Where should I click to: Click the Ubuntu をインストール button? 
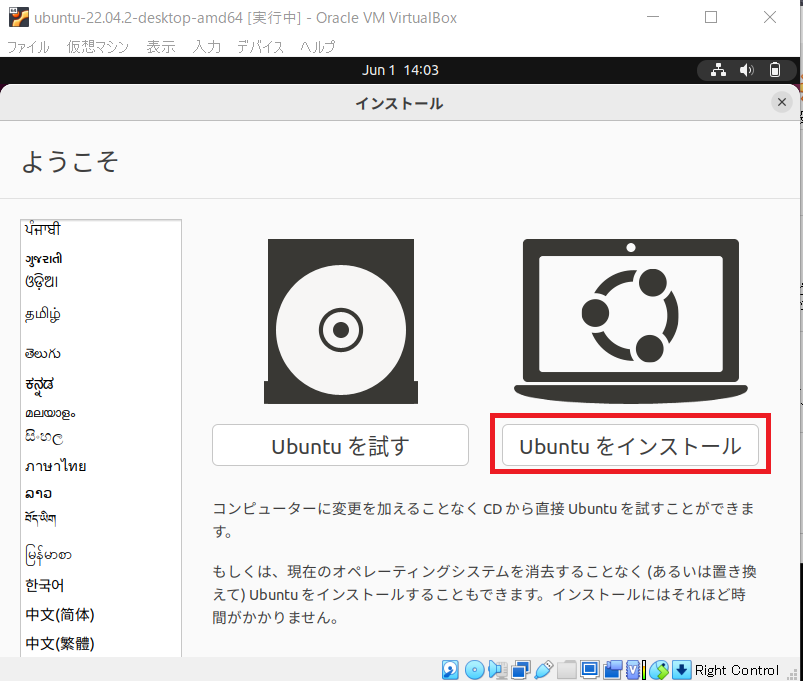[628, 445]
